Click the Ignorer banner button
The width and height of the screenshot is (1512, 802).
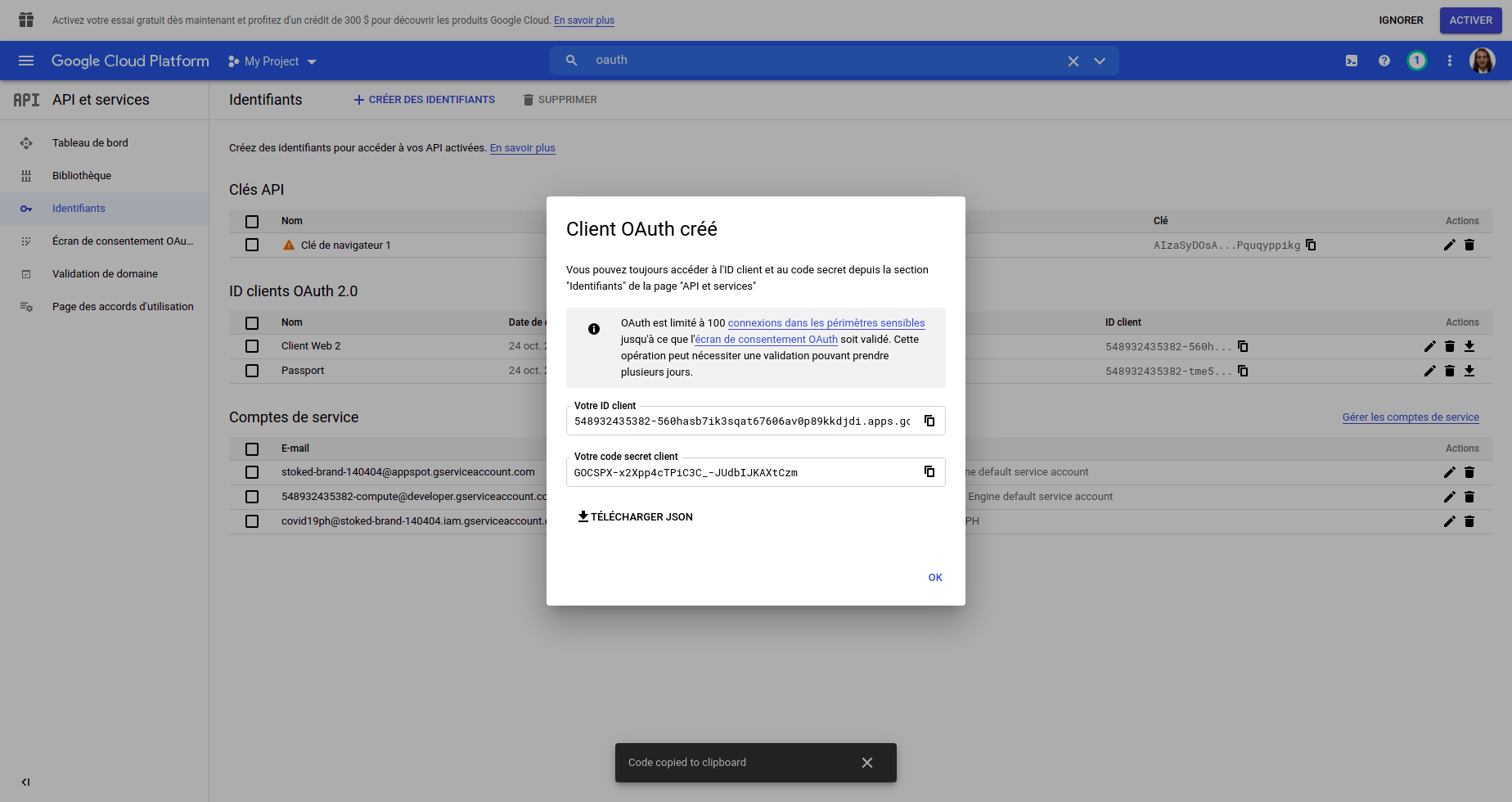1401,20
